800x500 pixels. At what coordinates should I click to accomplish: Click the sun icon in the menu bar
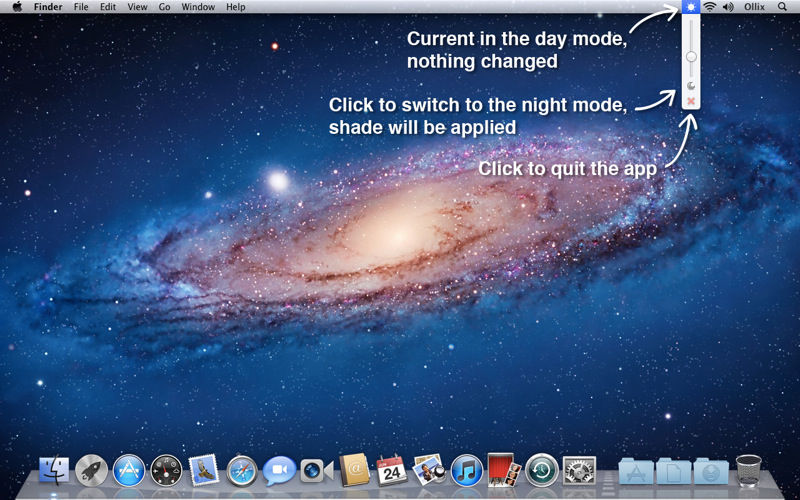691,7
